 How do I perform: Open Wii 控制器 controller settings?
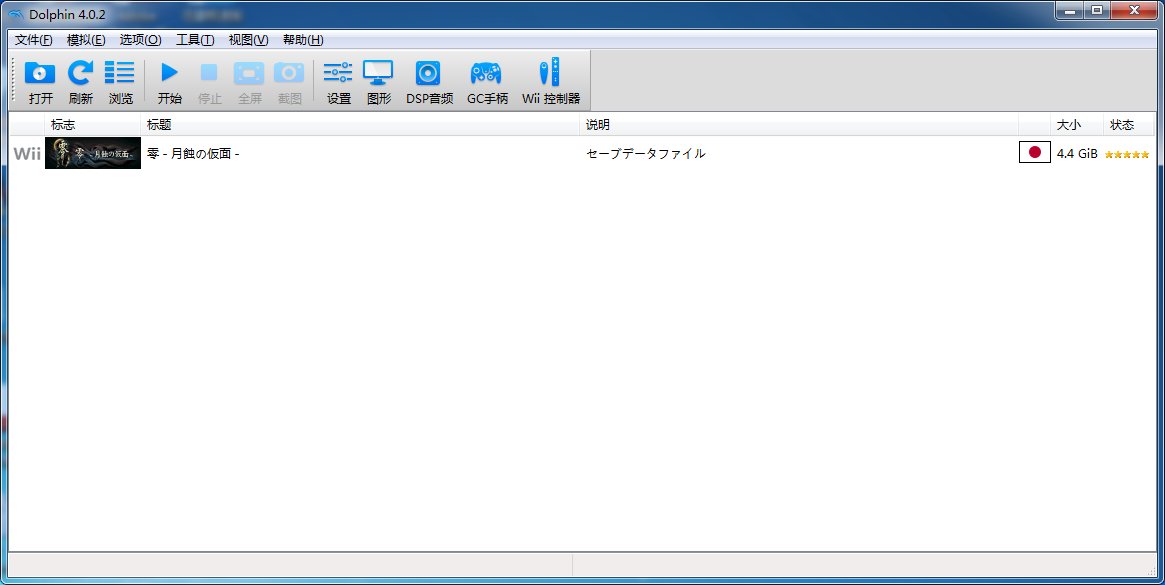pos(549,80)
